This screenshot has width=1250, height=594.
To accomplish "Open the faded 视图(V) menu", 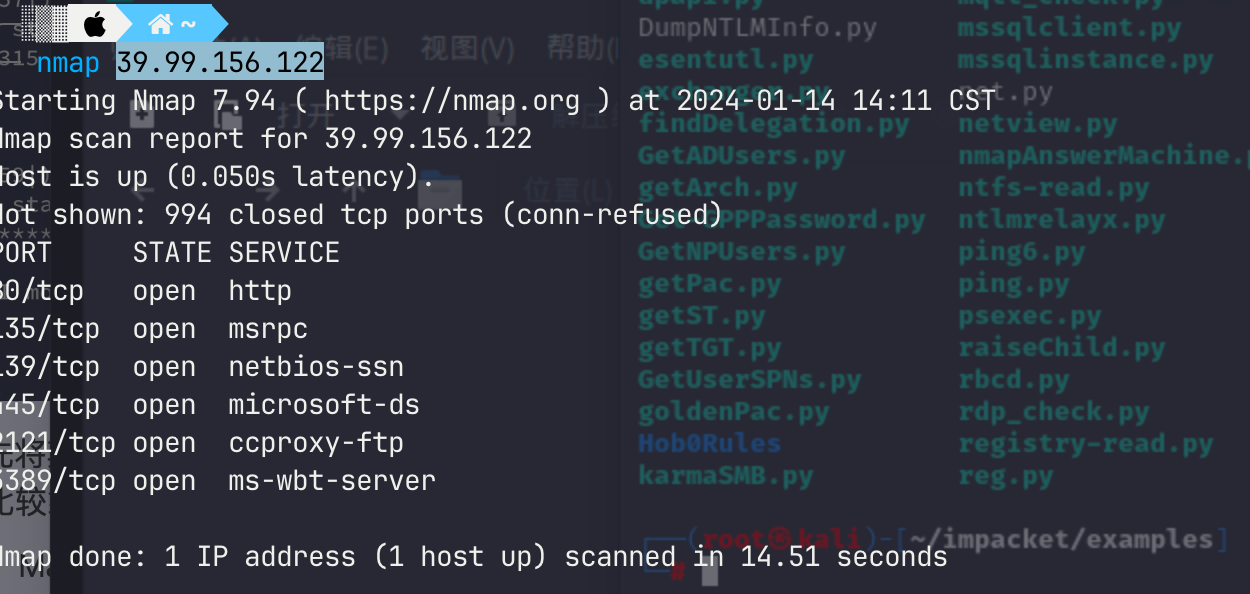I will click(x=467, y=48).
